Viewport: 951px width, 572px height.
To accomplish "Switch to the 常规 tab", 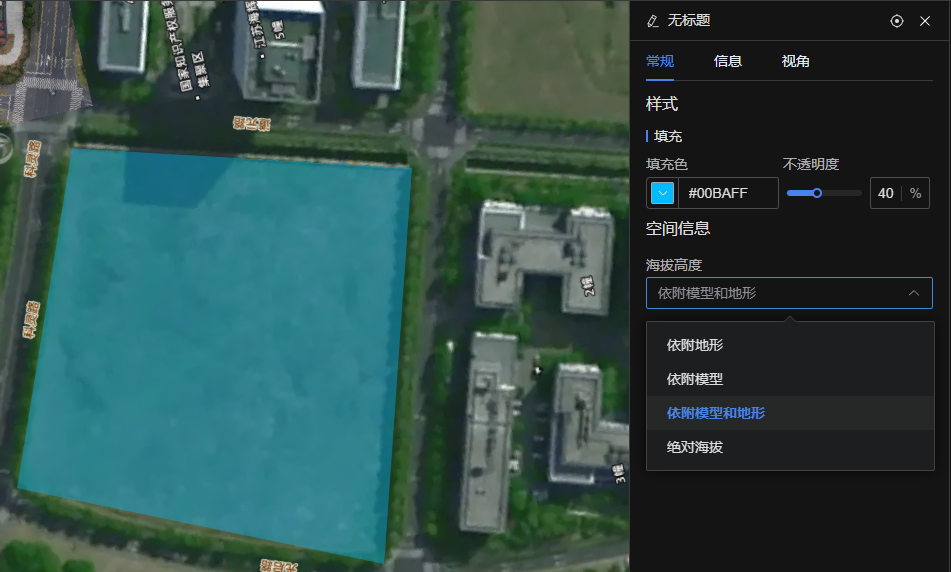I will (660, 61).
